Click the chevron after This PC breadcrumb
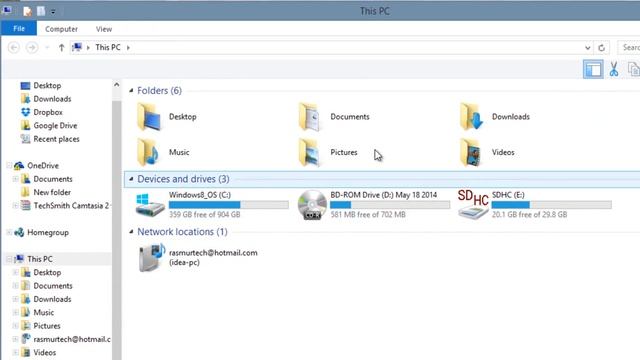 (128, 48)
